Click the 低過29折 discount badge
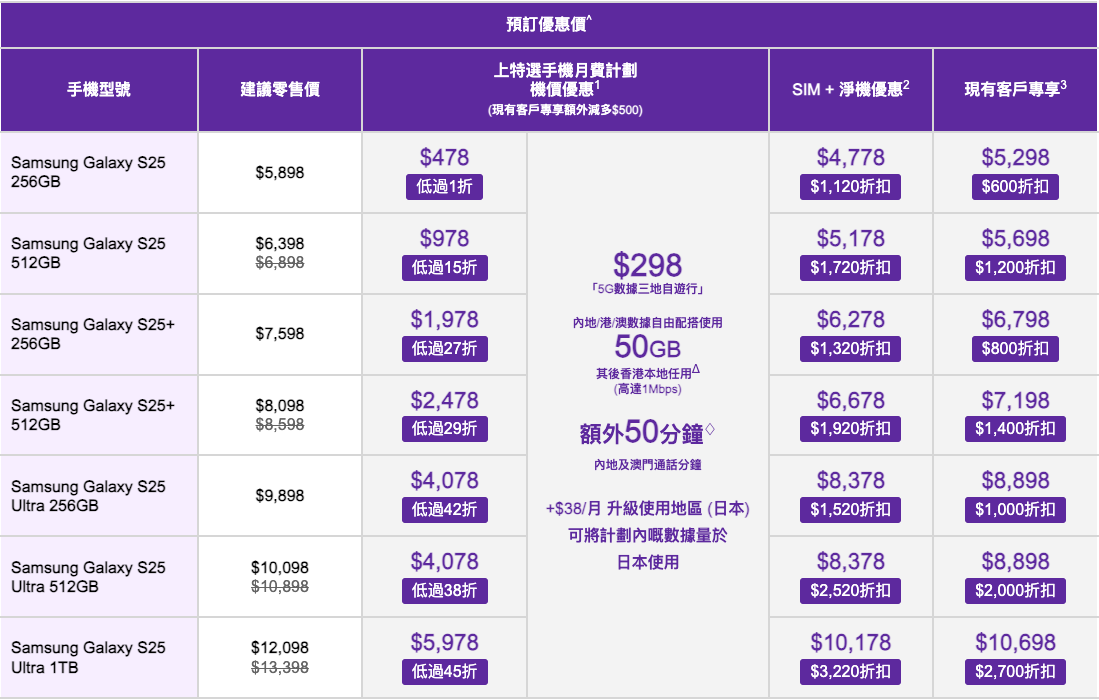This screenshot has width=1099, height=700. click(x=444, y=429)
